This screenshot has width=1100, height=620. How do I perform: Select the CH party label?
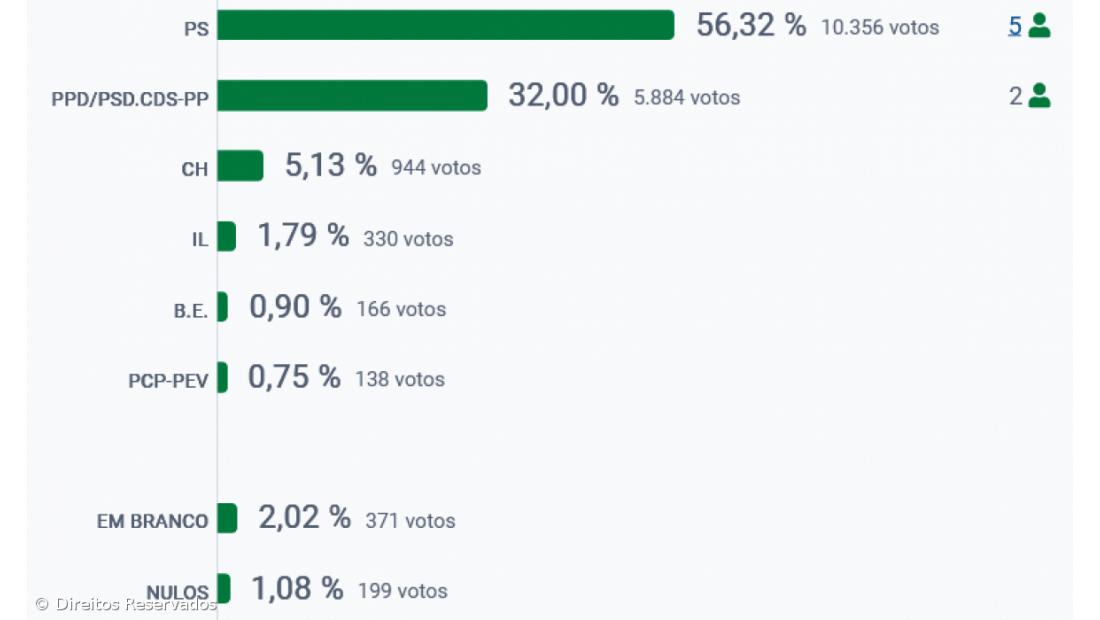click(195, 169)
